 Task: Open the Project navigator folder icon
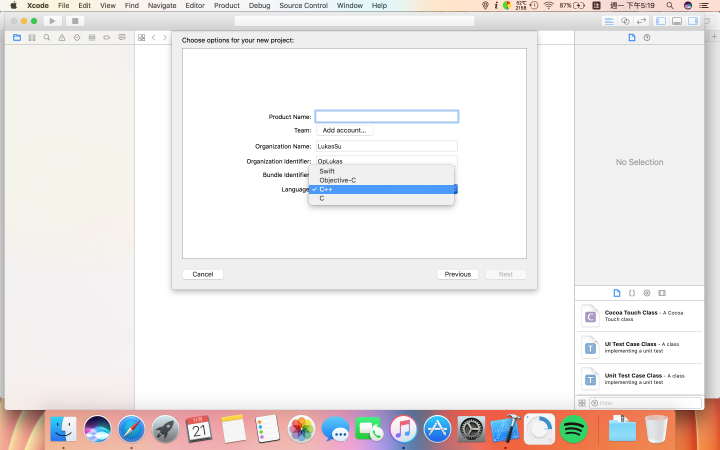pyautogui.click(x=17, y=38)
